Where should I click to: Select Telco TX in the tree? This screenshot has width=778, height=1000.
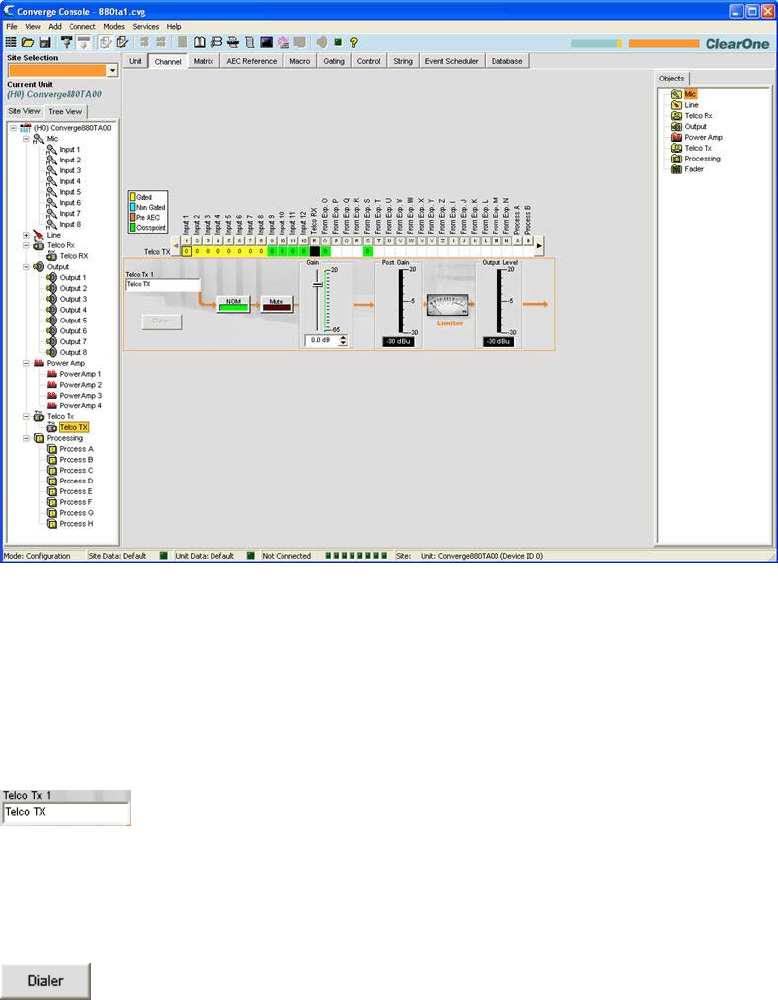[x=74, y=427]
